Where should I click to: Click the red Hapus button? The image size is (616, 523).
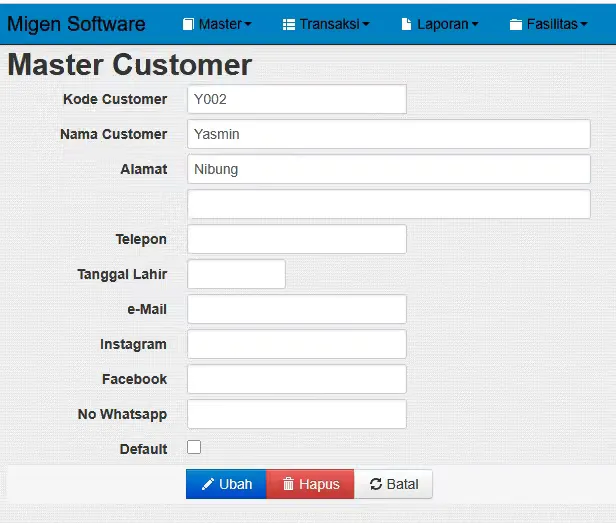[x=310, y=484]
